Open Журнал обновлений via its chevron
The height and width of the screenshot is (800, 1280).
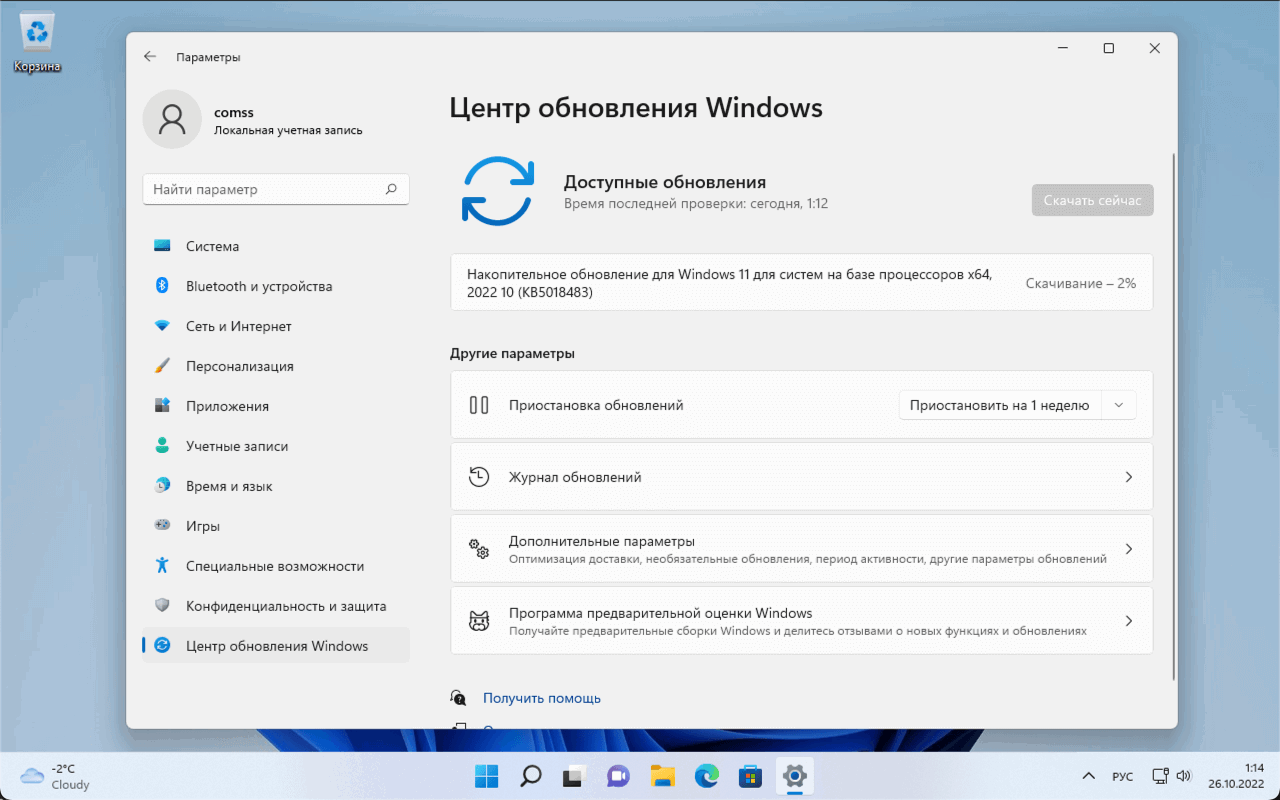tap(1128, 477)
